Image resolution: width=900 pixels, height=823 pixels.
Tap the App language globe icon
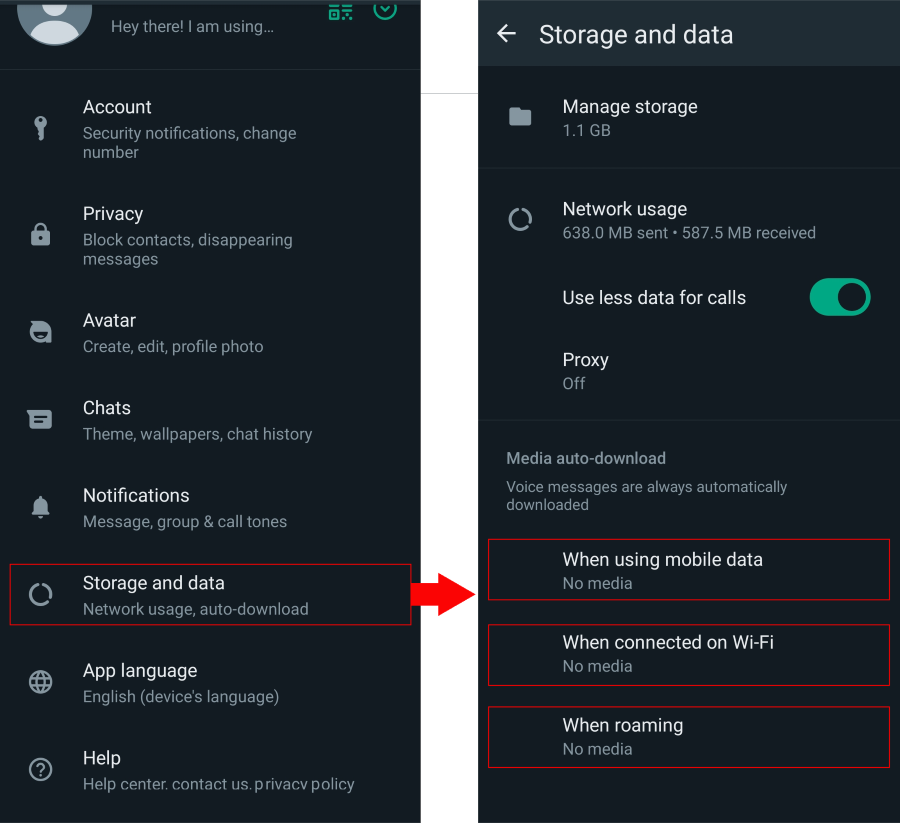pos(40,682)
